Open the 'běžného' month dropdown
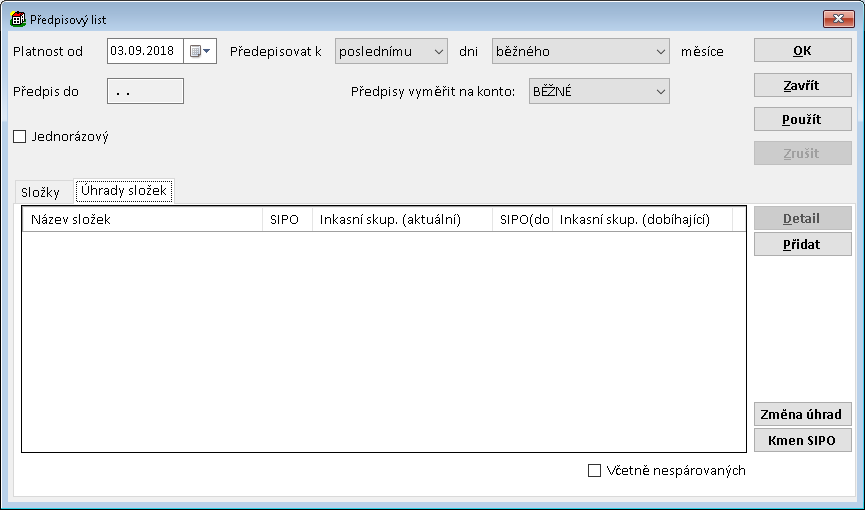Image resolution: width=865 pixels, height=510 pixels. click(x=580, y=51)
